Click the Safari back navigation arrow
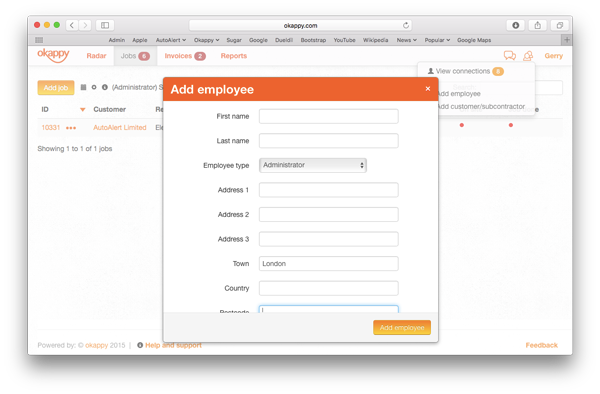The image size is (600, 394). click(72, 25)
